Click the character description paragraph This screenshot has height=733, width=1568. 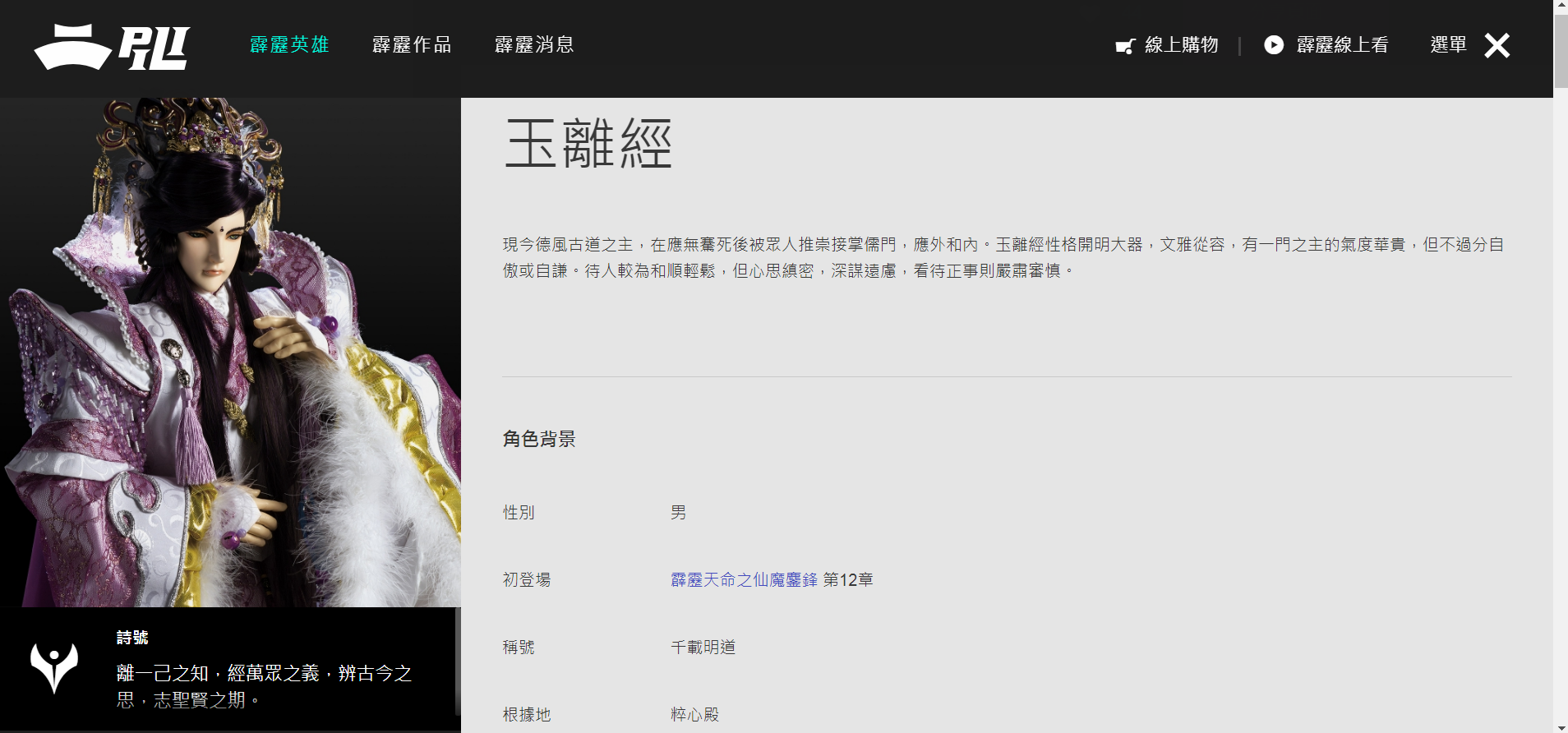click(1003, 257)
